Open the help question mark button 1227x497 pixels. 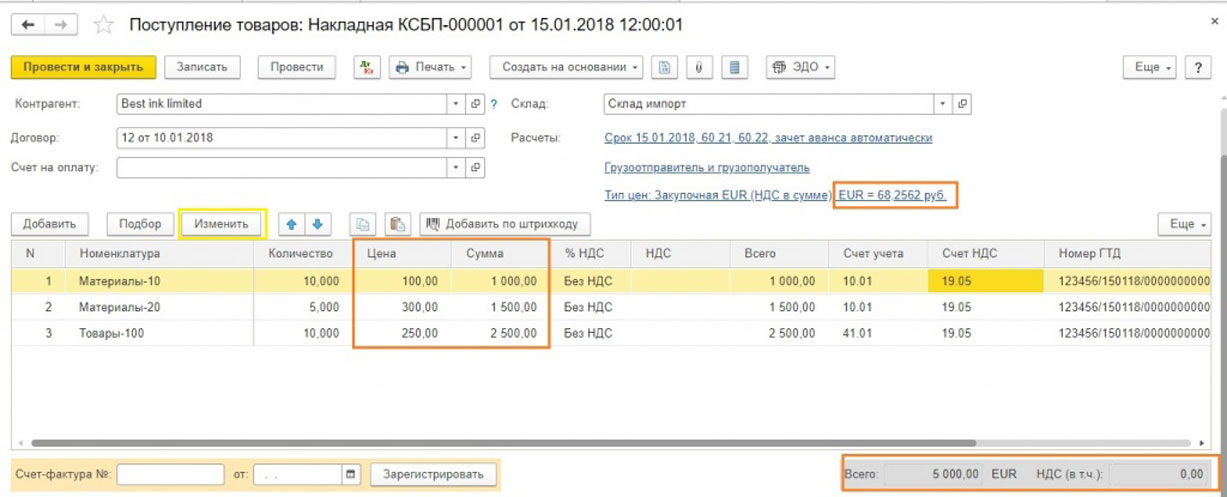tap(1197, 67)
